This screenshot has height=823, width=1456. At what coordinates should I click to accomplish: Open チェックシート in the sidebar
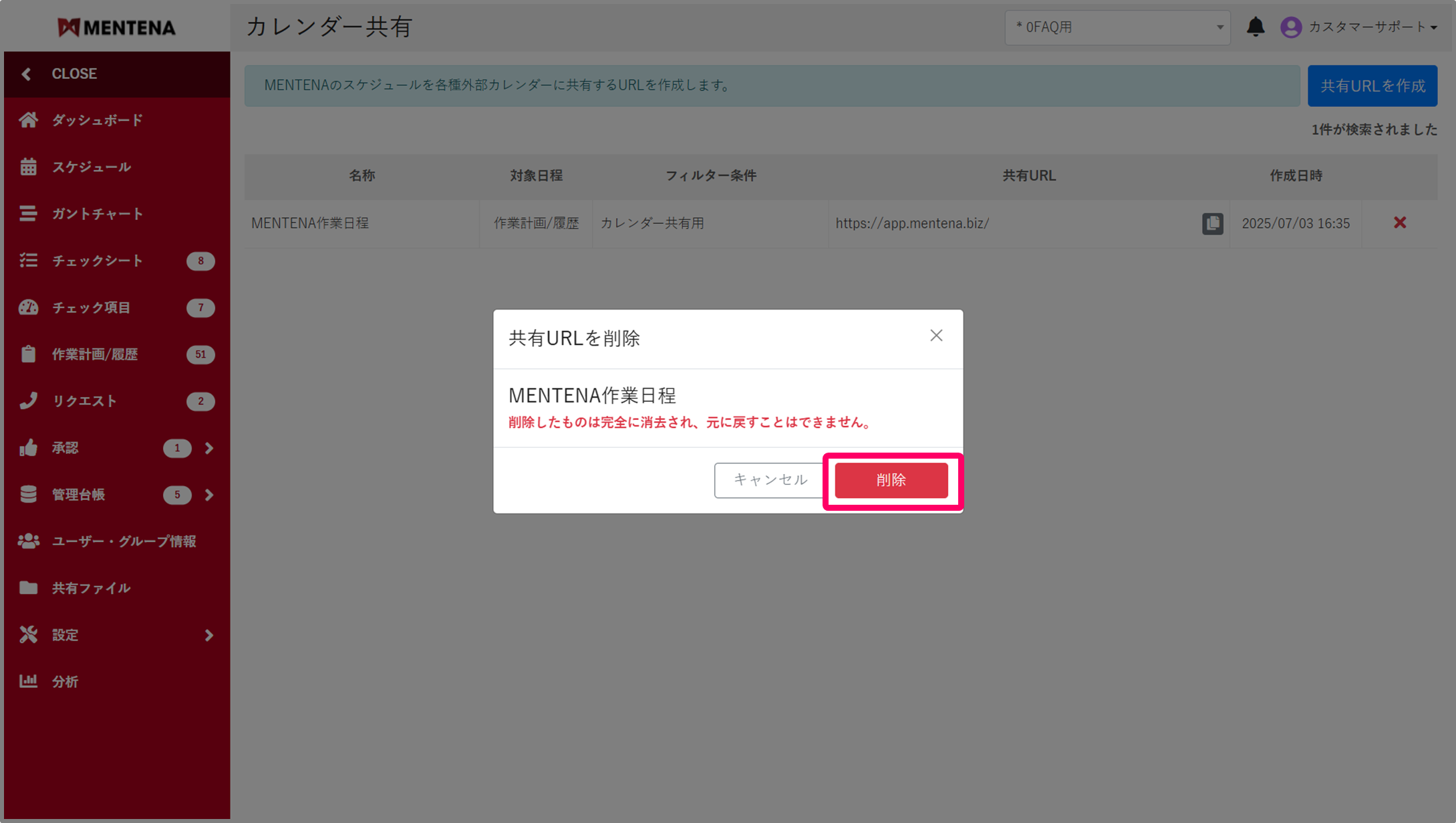tap(98, 261)
